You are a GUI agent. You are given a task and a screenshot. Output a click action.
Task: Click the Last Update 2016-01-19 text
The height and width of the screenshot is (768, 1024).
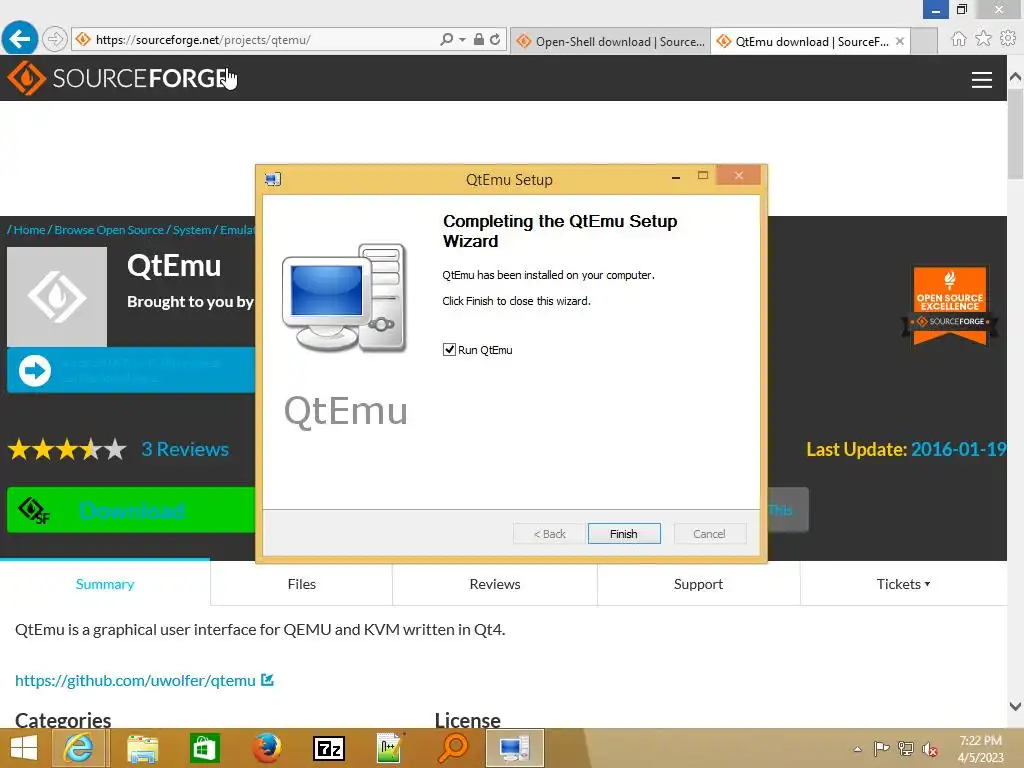[x=906, y=449]
